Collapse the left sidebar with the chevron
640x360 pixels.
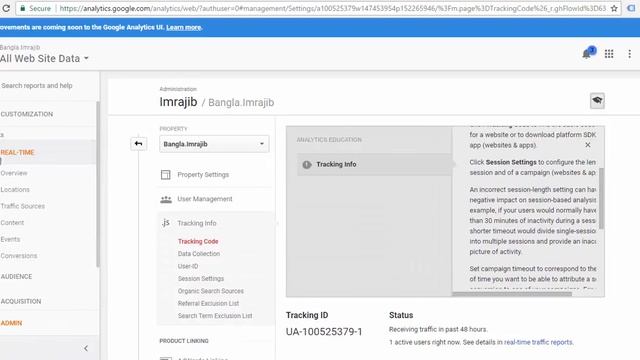click(x=86, y=348)
